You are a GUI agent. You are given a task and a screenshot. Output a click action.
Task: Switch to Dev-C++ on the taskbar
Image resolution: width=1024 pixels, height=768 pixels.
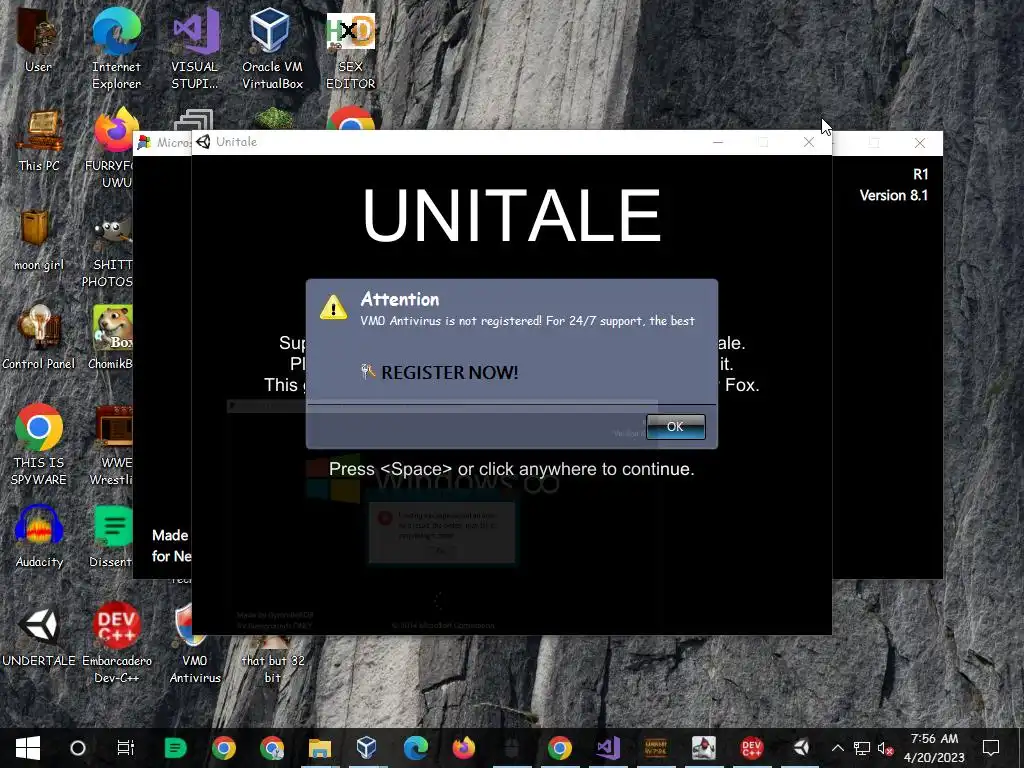point(752,748)
